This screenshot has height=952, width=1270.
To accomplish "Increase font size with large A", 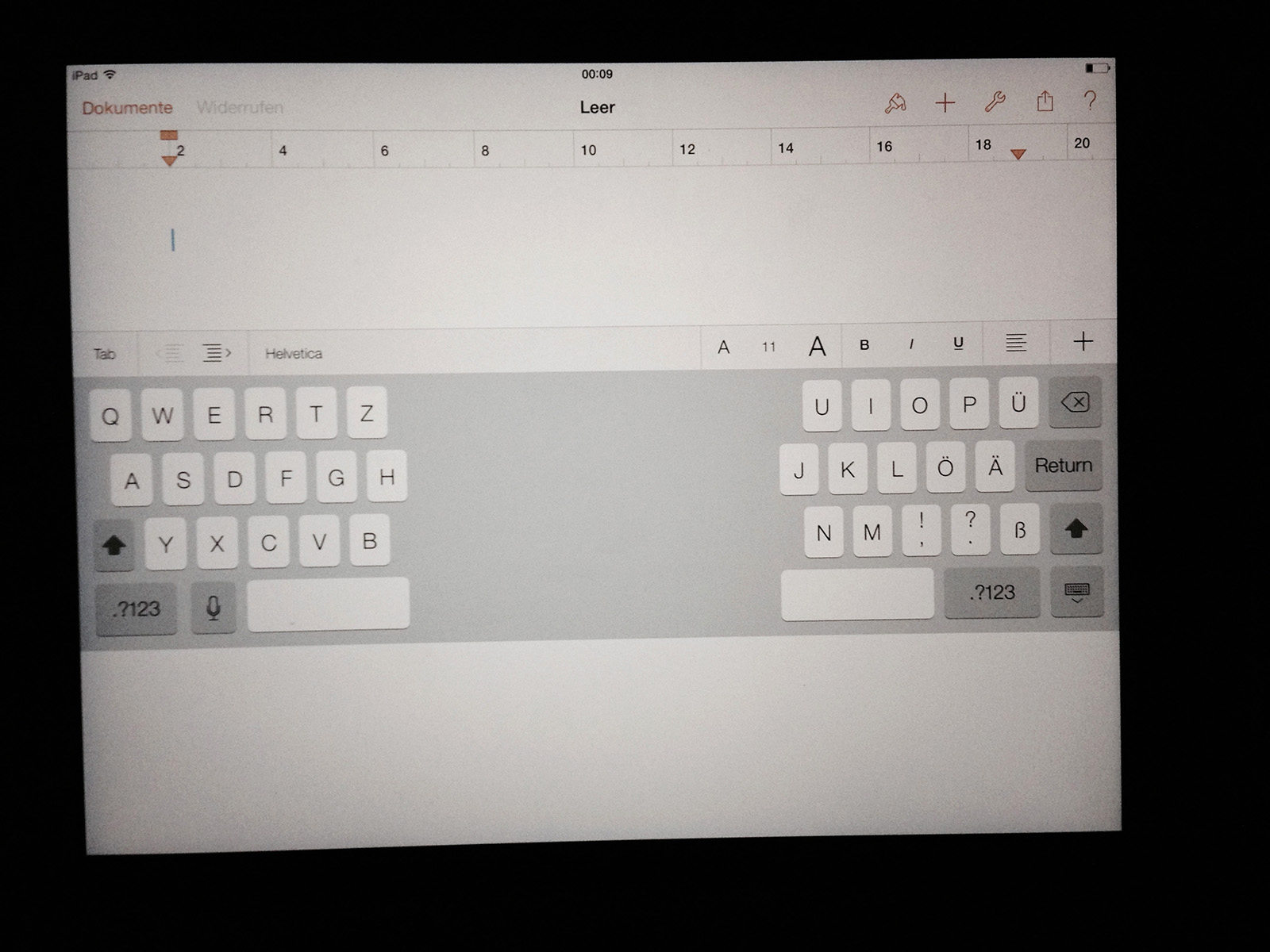I will tap(817, 346).
